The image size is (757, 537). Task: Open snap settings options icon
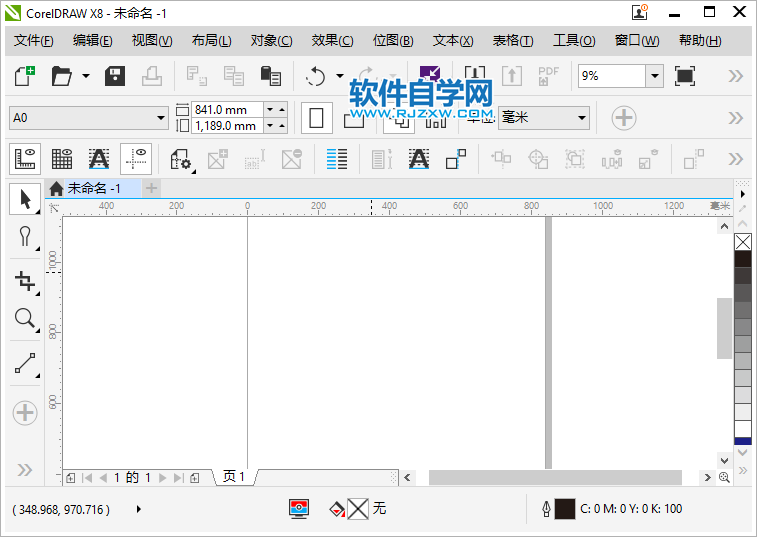click(182, 159)
